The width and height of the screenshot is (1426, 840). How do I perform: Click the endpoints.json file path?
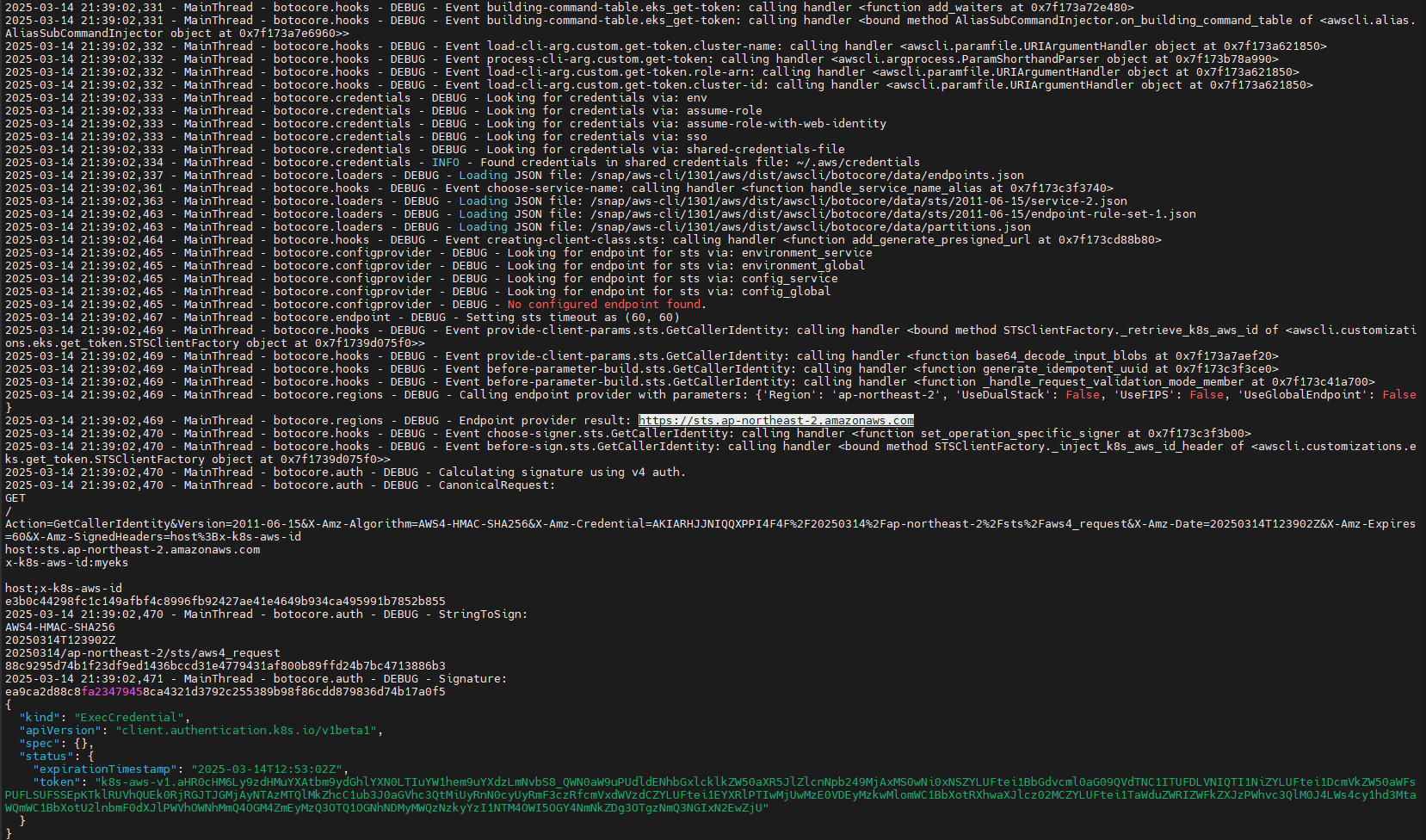point(807,175)
